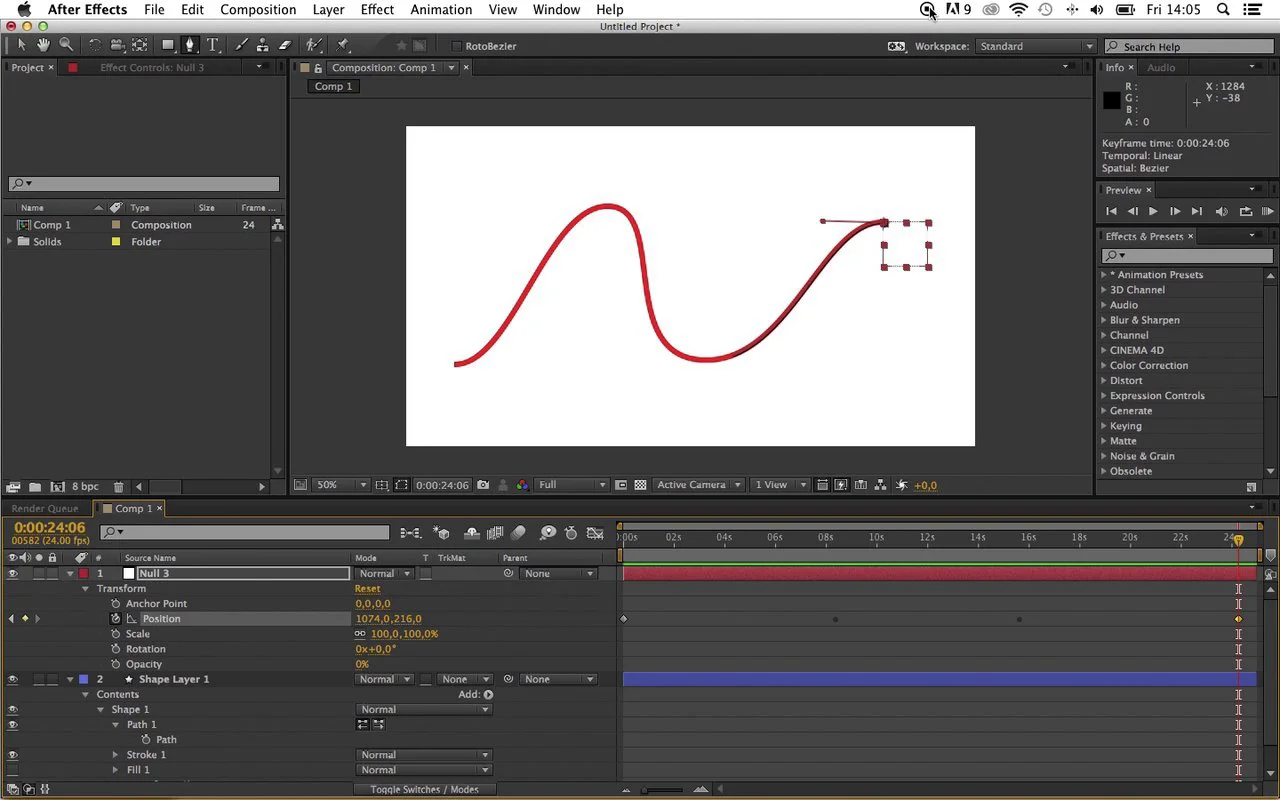
Task: Open the Workspace Standard dropdown
Action: [1036, 46]
